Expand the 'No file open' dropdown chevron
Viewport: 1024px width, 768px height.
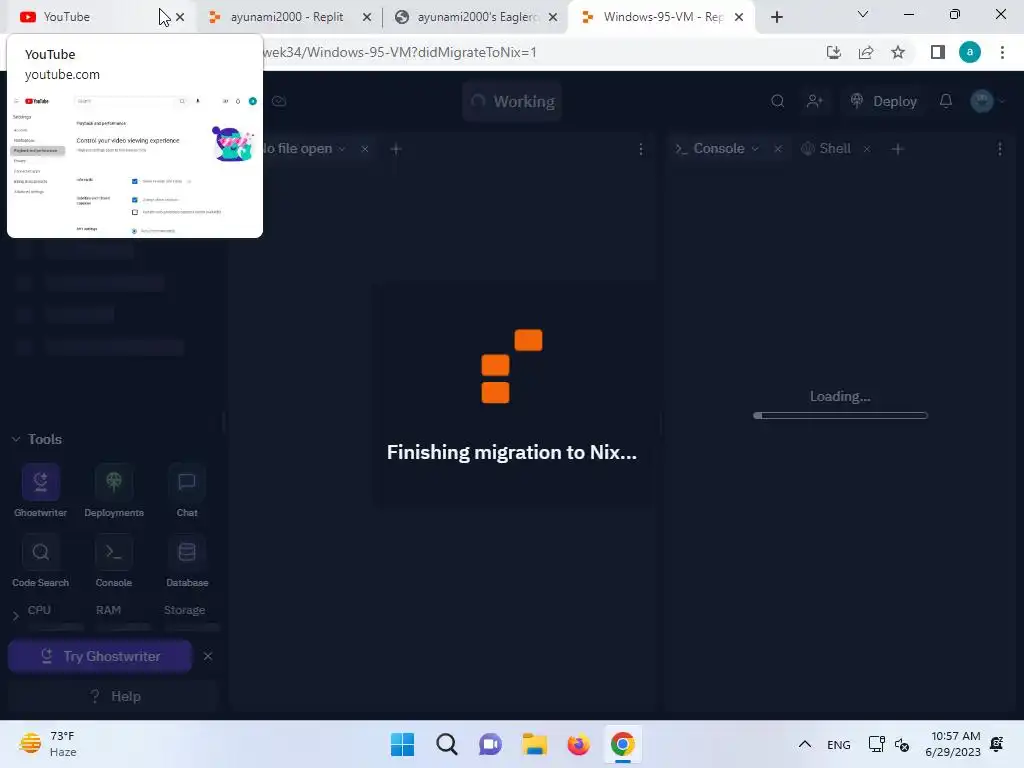tap(342, 149)
